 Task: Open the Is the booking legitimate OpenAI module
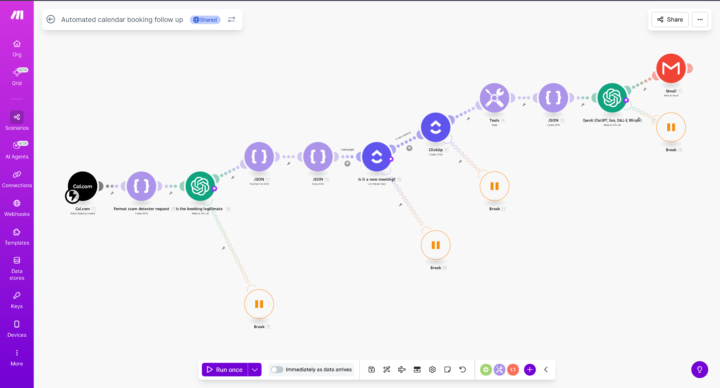(200, 186)
